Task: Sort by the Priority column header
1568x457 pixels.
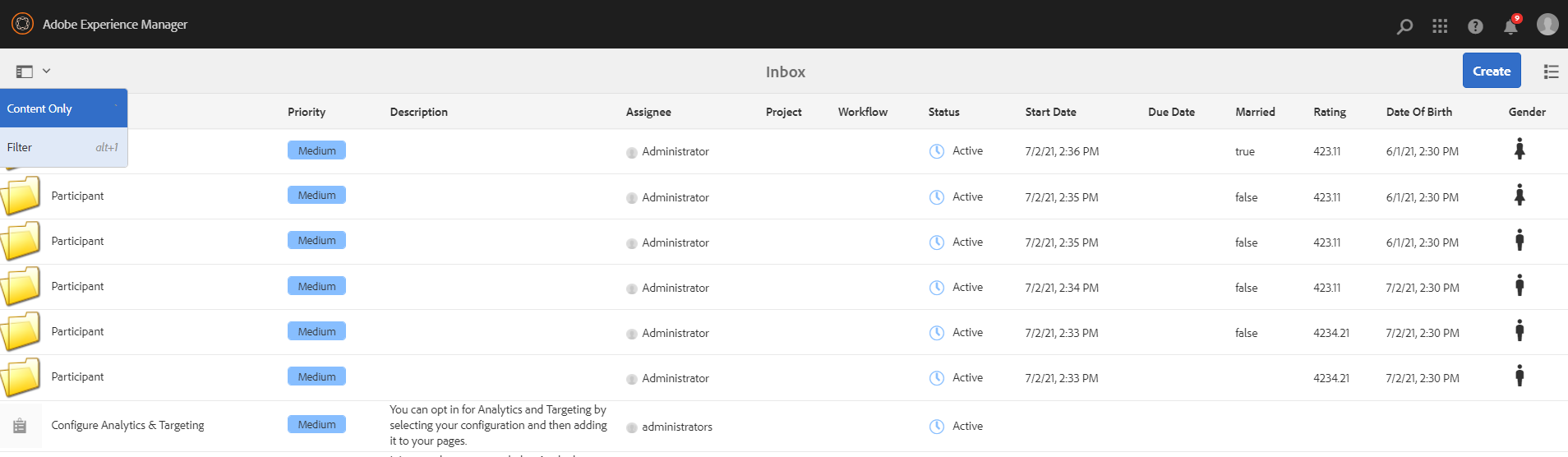Action: [x=307, y=112]
